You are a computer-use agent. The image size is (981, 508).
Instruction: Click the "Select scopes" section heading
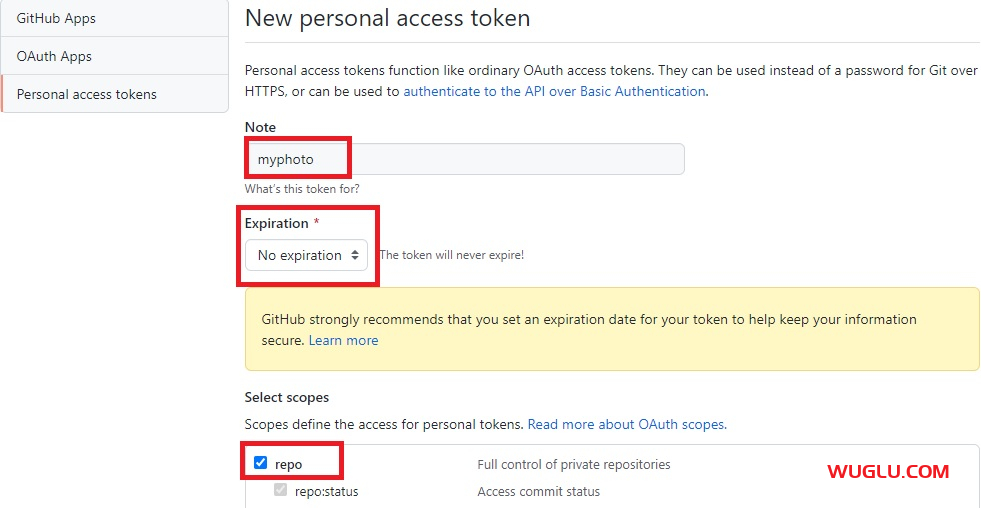pyautogui.click(x=286, y=397)
